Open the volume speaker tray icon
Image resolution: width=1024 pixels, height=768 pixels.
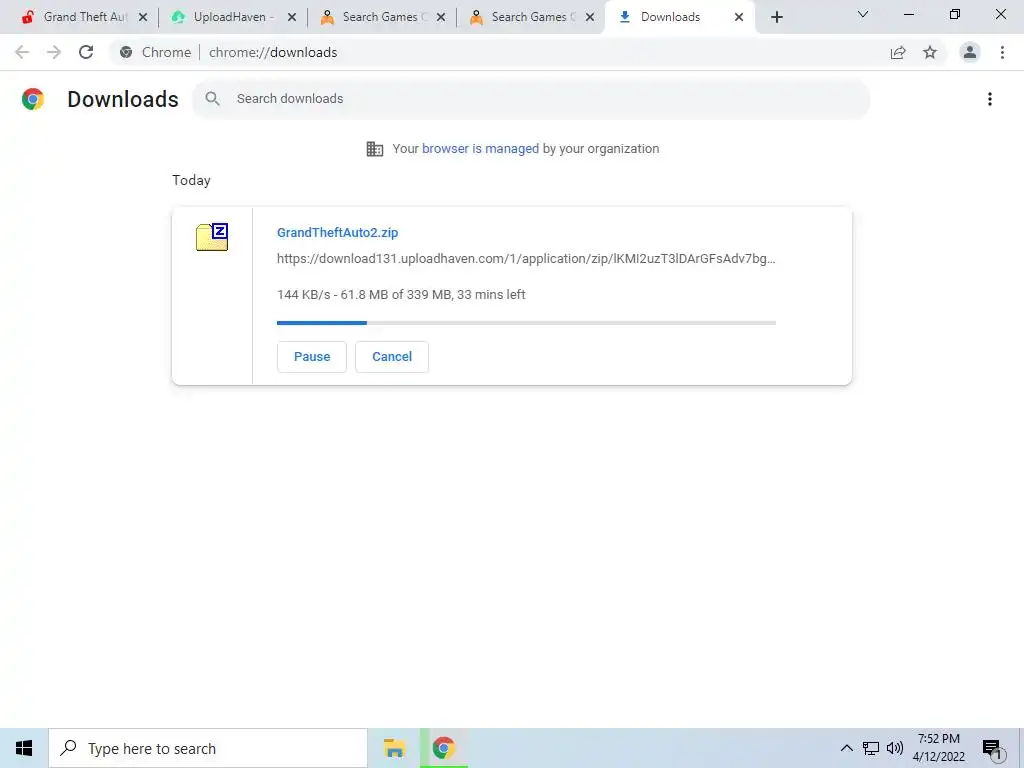coord(895,748)
